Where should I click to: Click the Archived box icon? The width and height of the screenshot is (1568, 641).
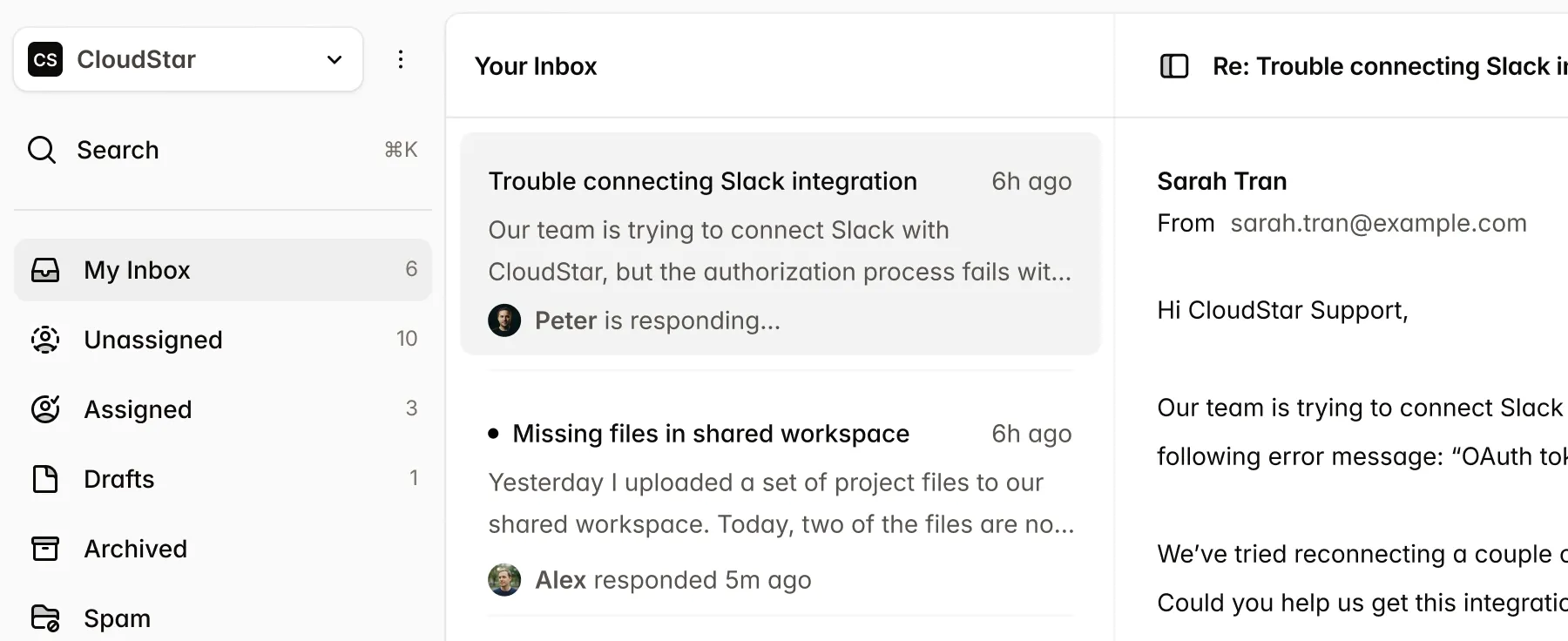[45, 549]
